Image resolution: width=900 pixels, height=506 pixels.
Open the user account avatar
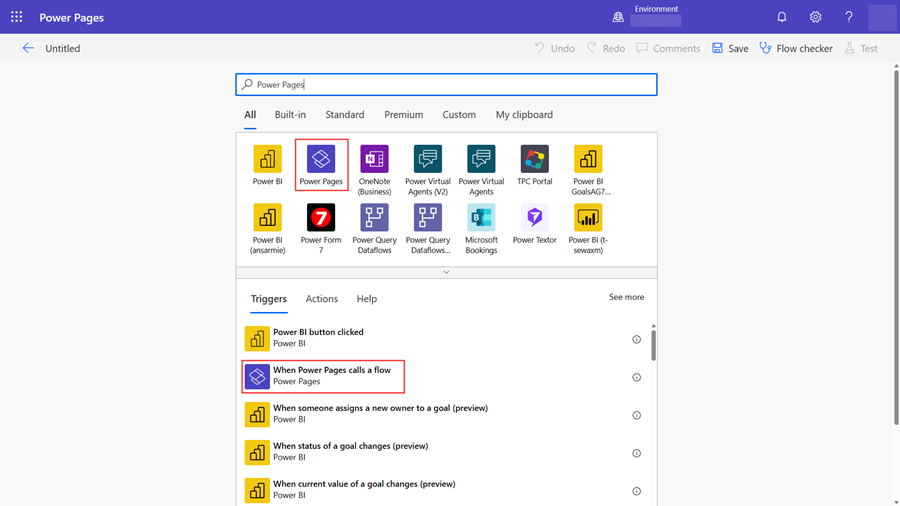point(882,17)
